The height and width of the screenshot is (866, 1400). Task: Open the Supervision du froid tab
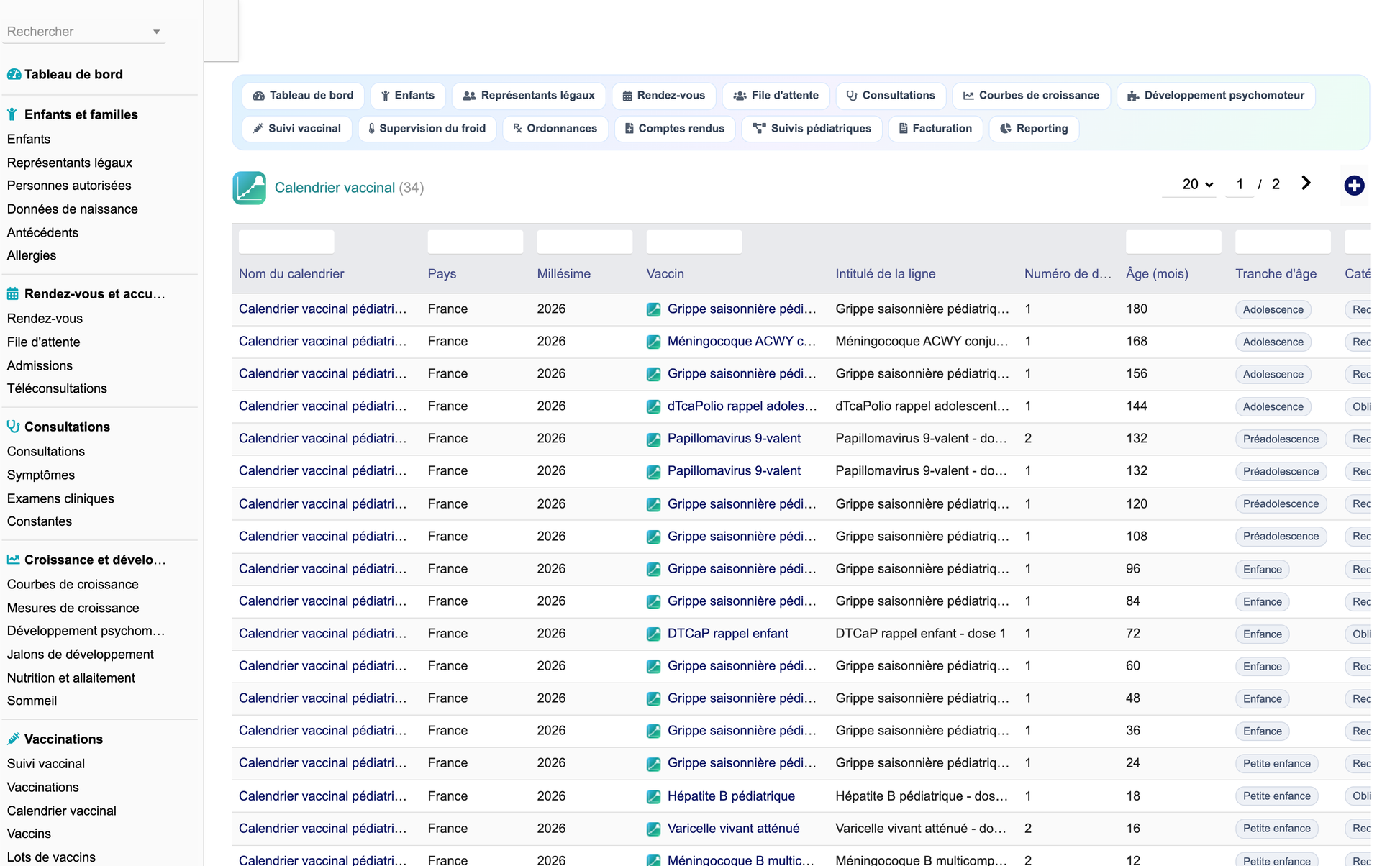tap(427, 129)
